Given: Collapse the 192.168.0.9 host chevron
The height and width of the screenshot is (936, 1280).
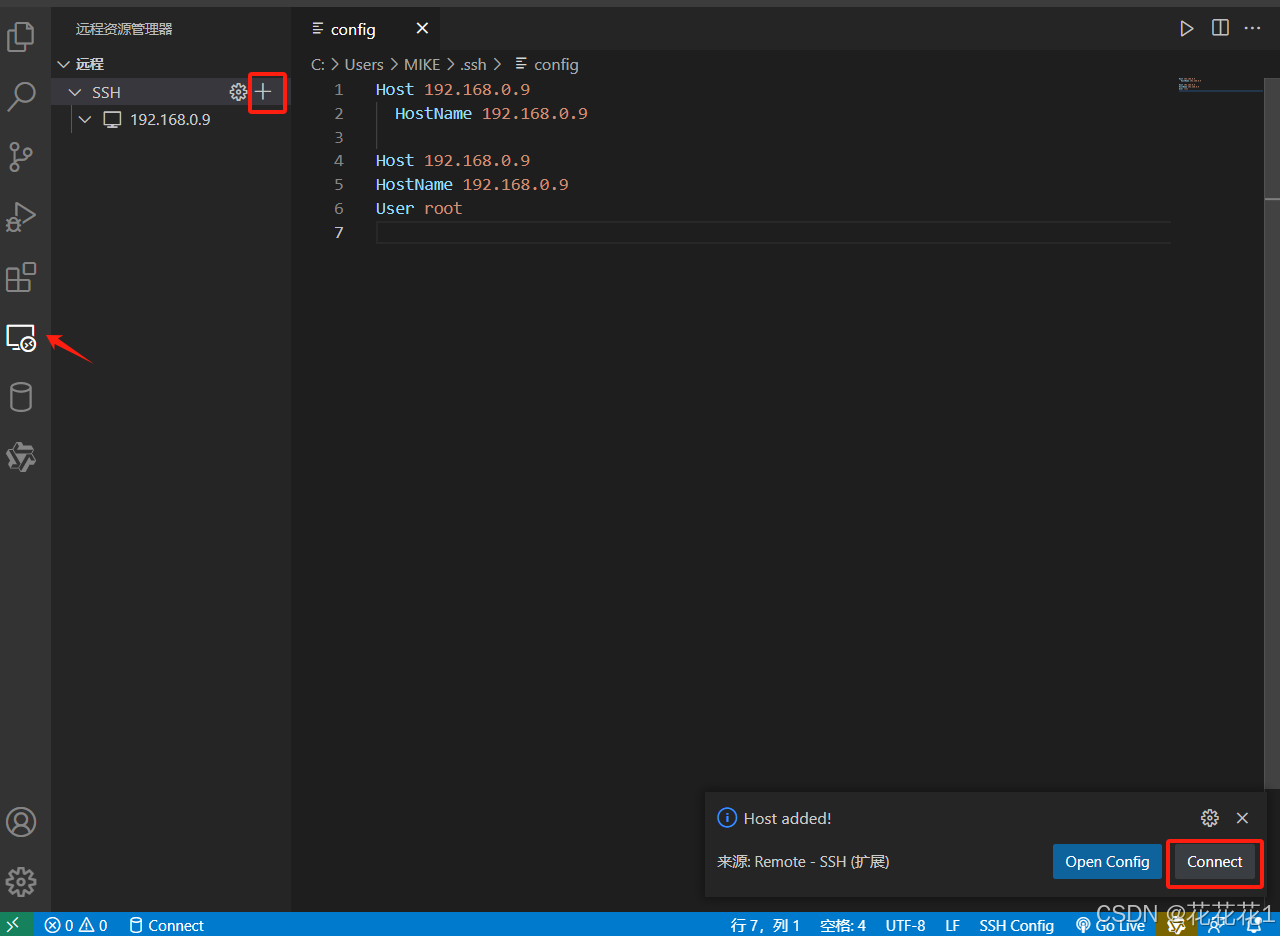Looking at the screenshot, I should tap(85, 119).
